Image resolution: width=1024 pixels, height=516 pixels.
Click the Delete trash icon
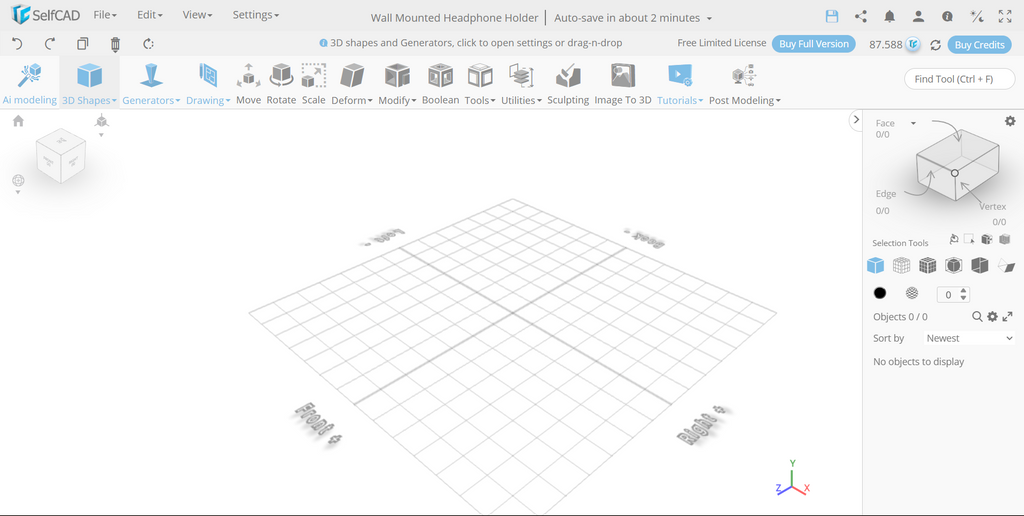116,44
